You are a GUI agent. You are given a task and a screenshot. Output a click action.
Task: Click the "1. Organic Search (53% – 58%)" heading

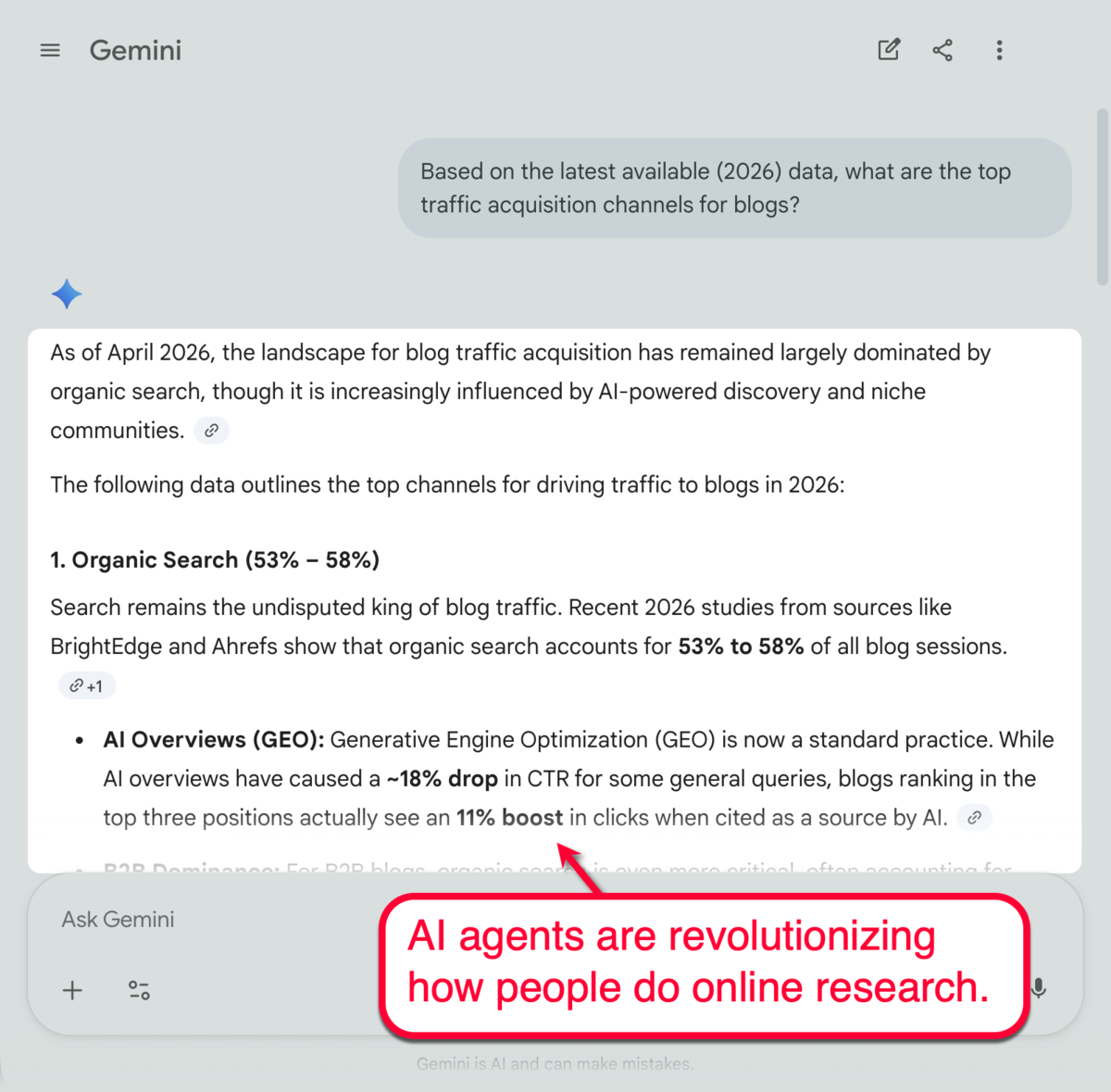pos(215,560)
